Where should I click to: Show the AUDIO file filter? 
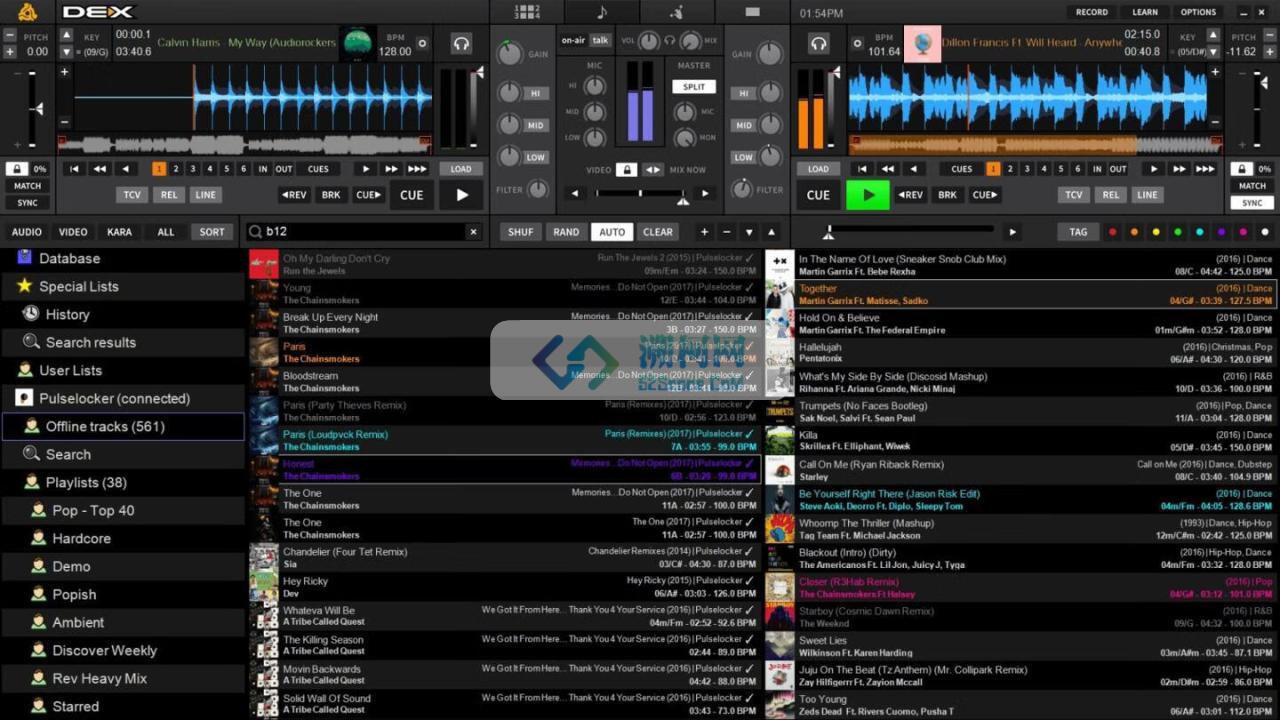coord(27,232)
